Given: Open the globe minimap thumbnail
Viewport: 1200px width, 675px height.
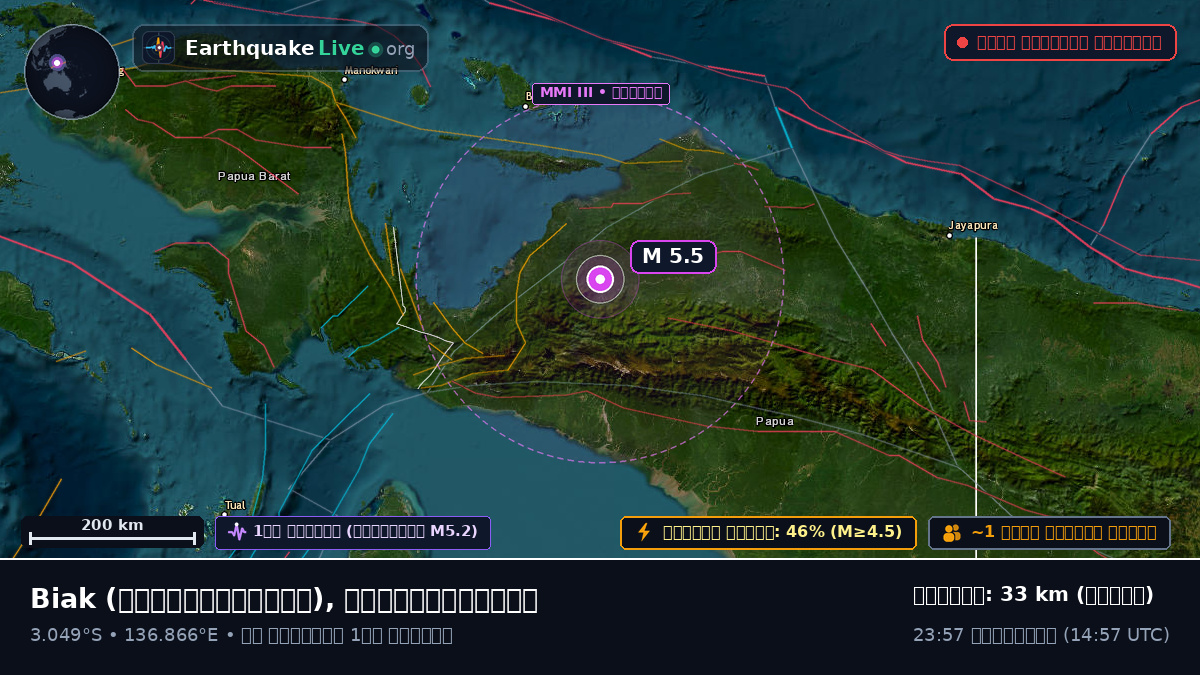Looking at the screenshot, I should [x=72, y=72].
